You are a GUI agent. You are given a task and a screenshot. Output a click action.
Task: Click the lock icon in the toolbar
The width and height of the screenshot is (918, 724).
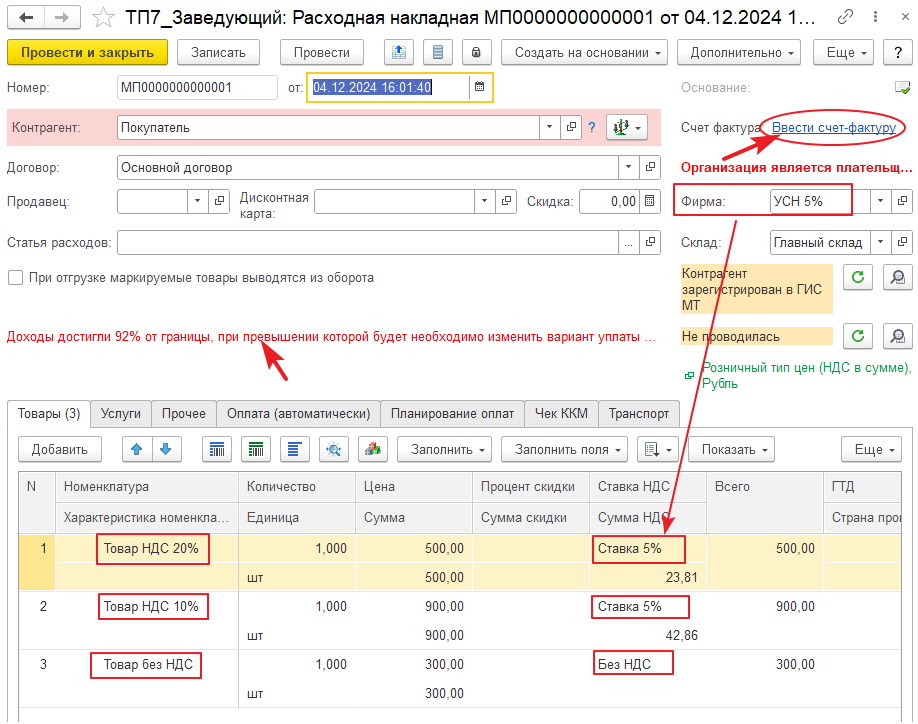point(476,52)
